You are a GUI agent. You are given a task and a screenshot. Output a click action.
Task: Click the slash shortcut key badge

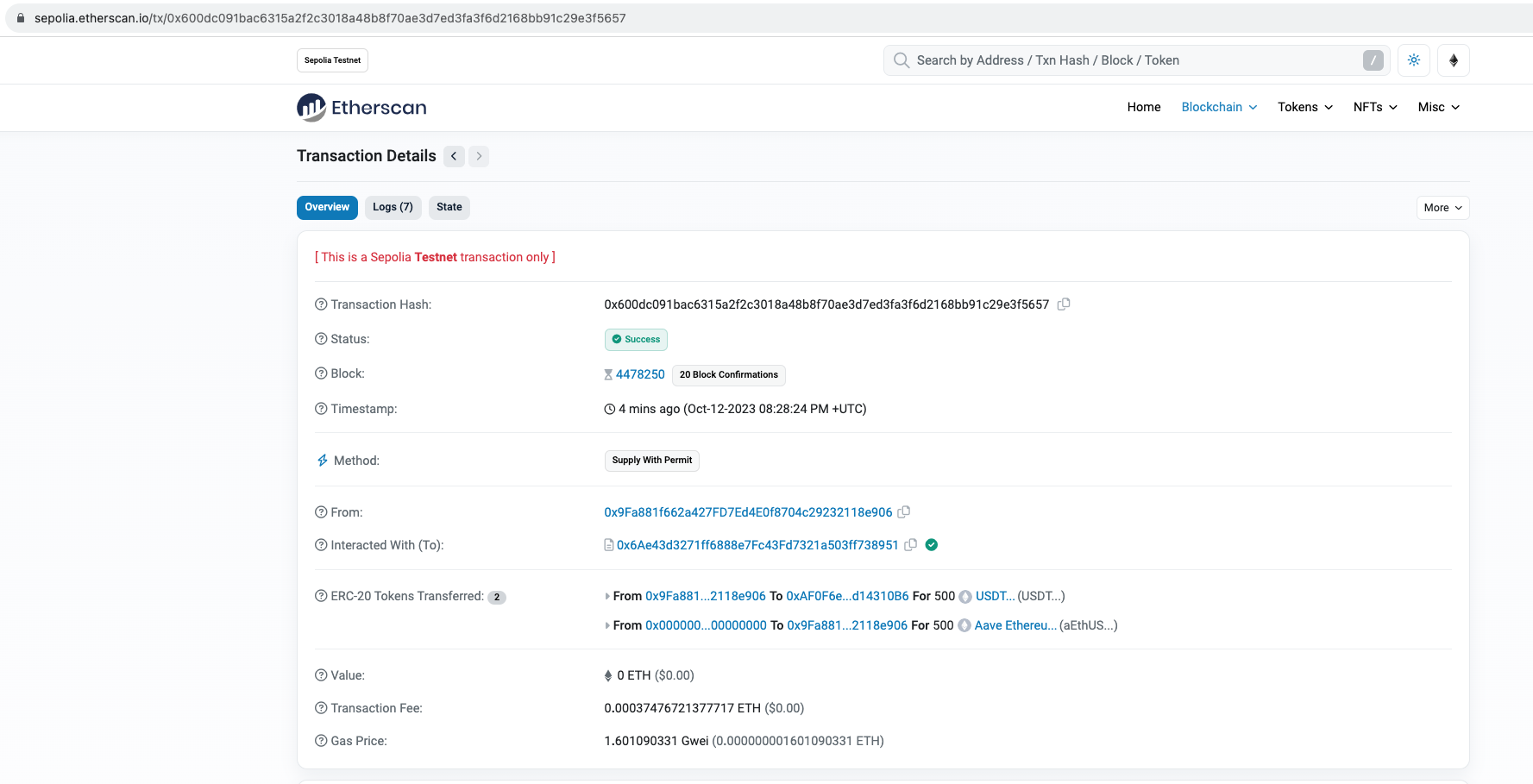pos(1373,60)
